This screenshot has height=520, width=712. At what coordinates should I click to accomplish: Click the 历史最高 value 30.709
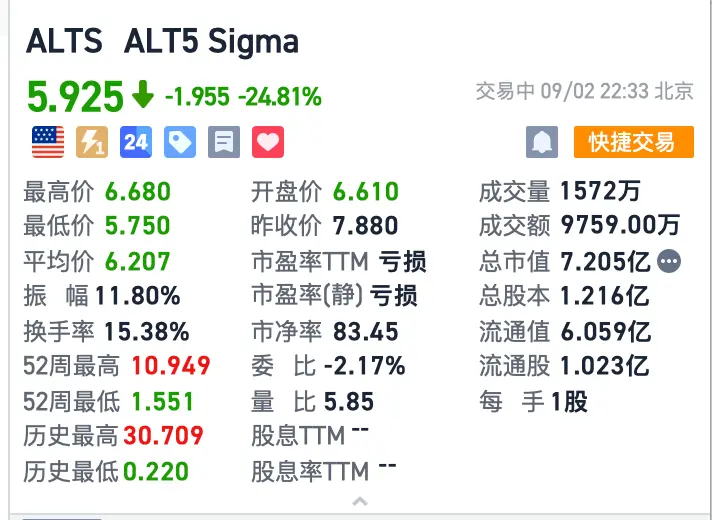(163, 436)
